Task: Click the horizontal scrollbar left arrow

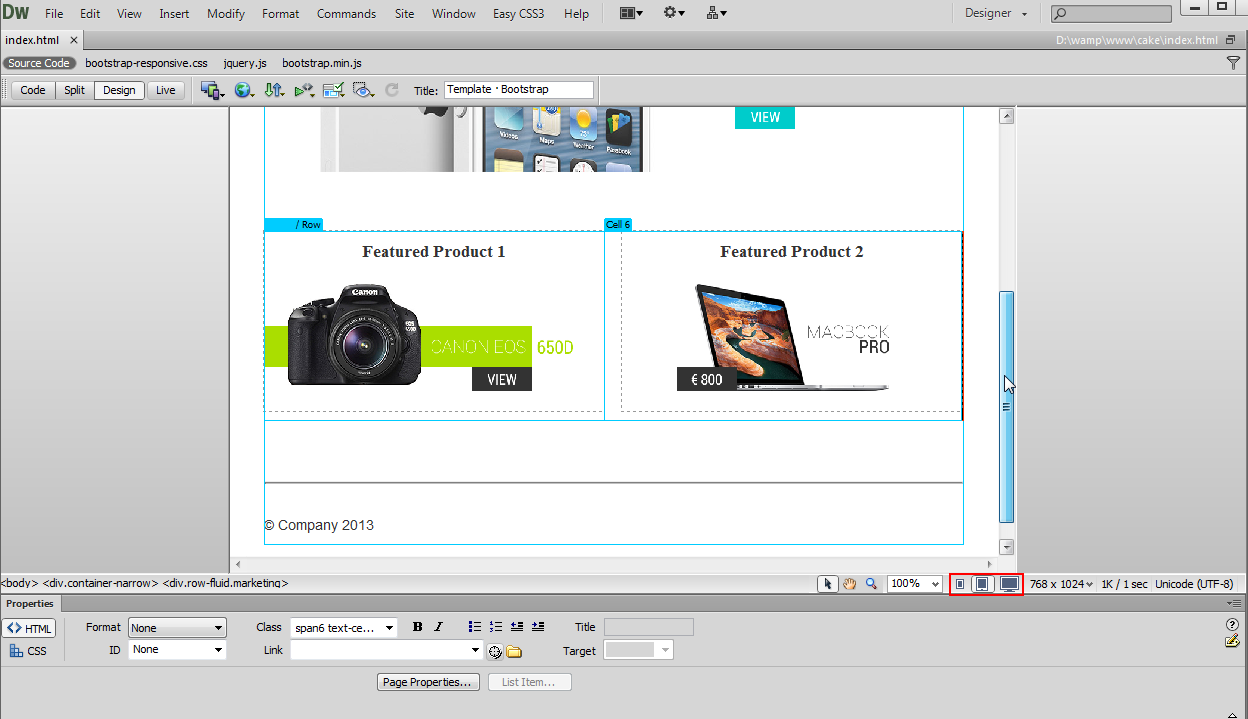Action: pyautogui.click(x=237, y=565)
